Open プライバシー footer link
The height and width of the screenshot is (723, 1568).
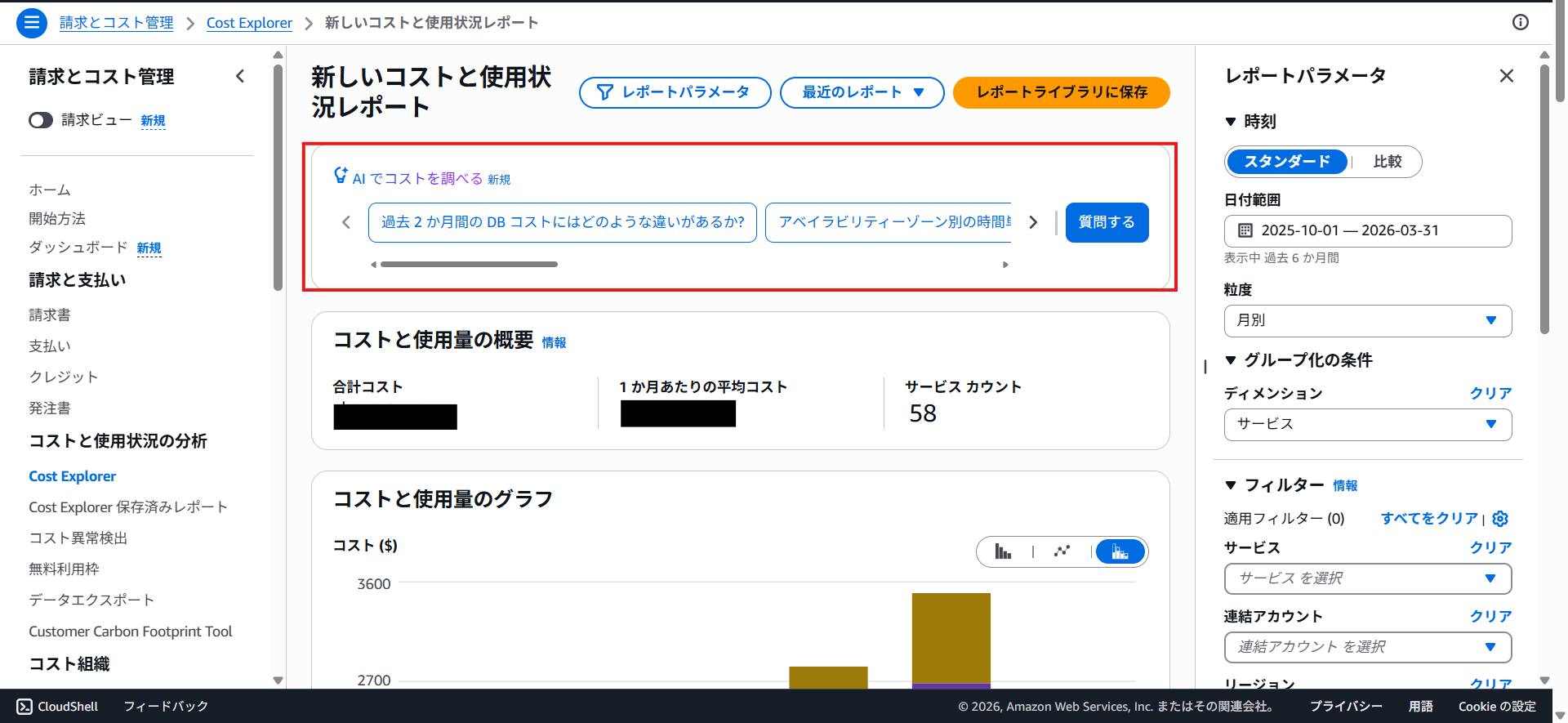click(1347, 707)
